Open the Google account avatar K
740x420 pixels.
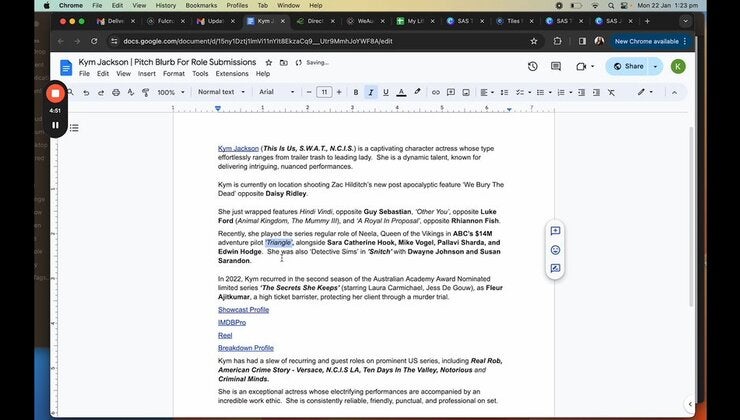(678, 67)
